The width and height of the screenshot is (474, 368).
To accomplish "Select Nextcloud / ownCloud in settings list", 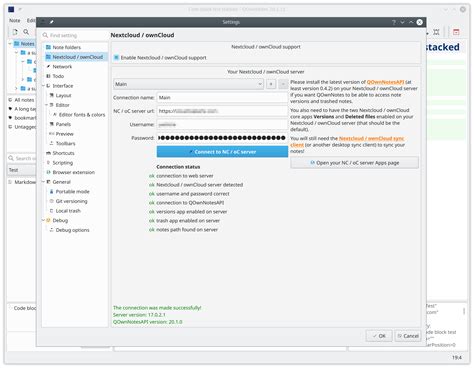I will (77, 57).
